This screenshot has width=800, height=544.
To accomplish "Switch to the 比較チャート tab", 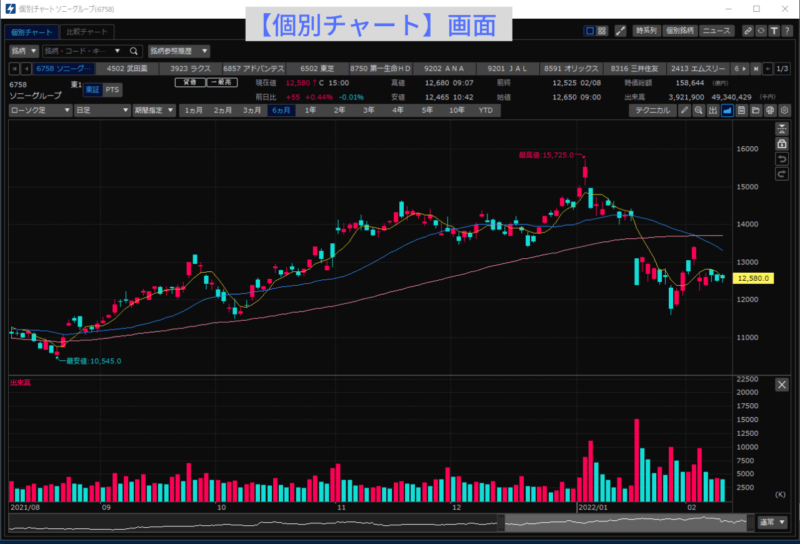I will 82,32.
